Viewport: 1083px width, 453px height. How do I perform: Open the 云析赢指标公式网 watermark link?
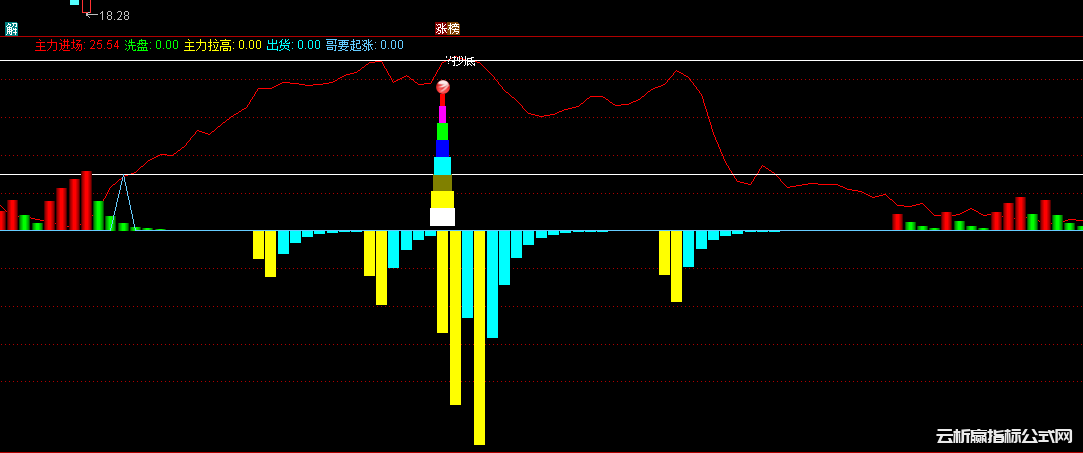1003,436
